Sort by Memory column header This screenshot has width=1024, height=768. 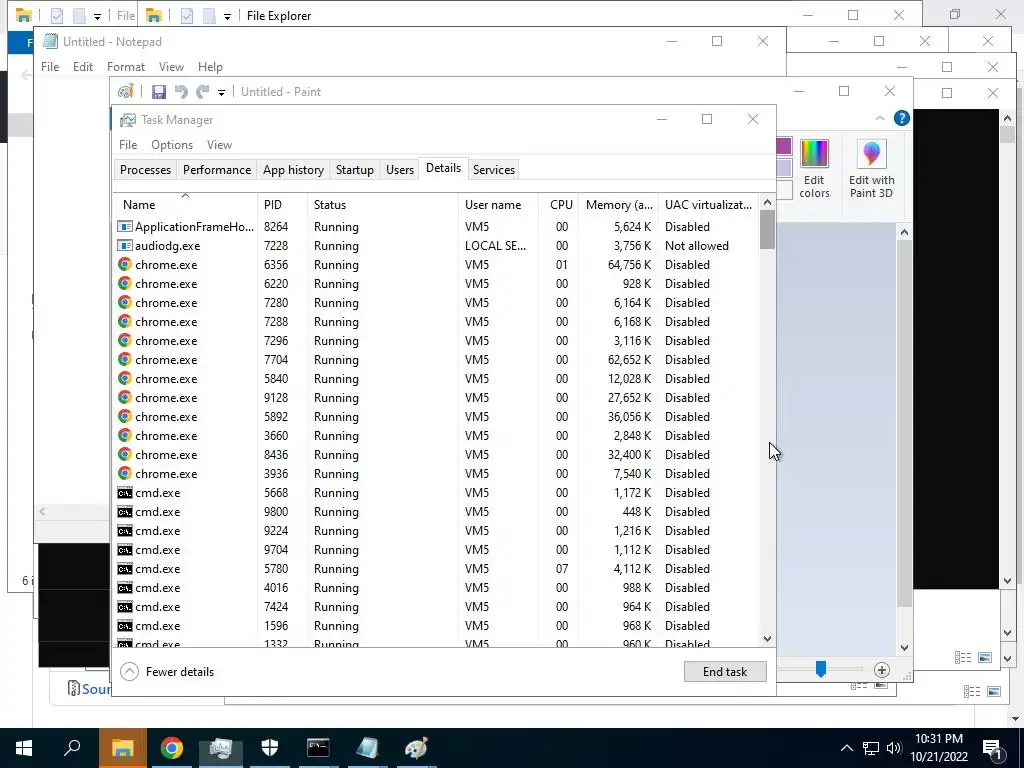point(618,204)
